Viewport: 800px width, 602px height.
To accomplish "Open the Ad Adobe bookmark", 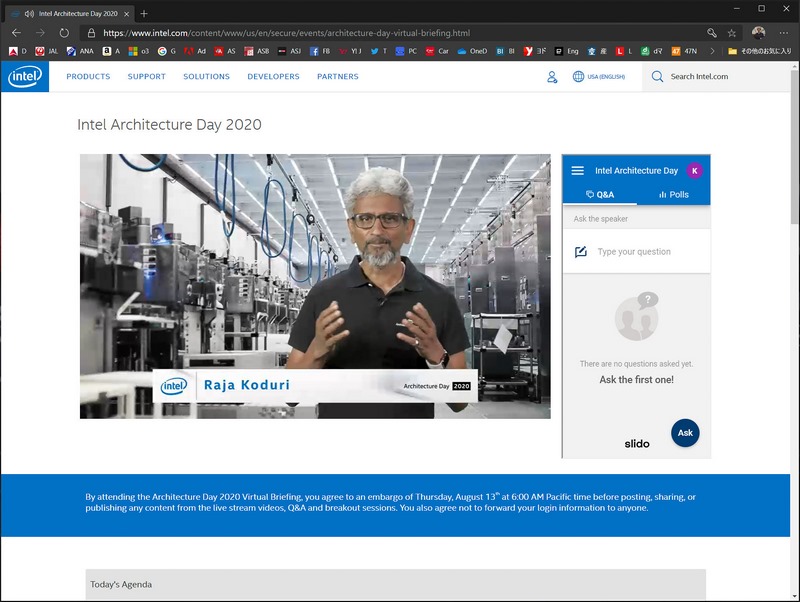I will (195, 51).
